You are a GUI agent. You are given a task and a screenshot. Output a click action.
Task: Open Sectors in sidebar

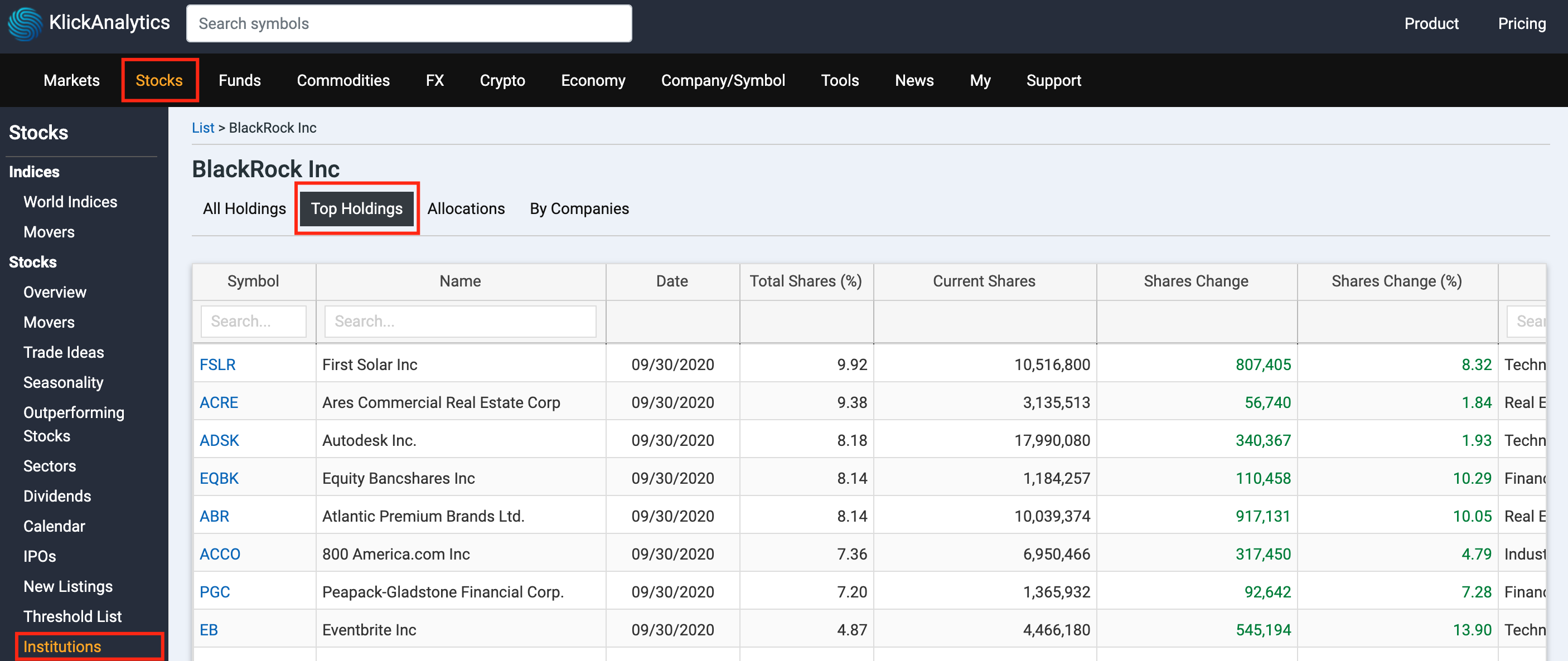point(49,466)
